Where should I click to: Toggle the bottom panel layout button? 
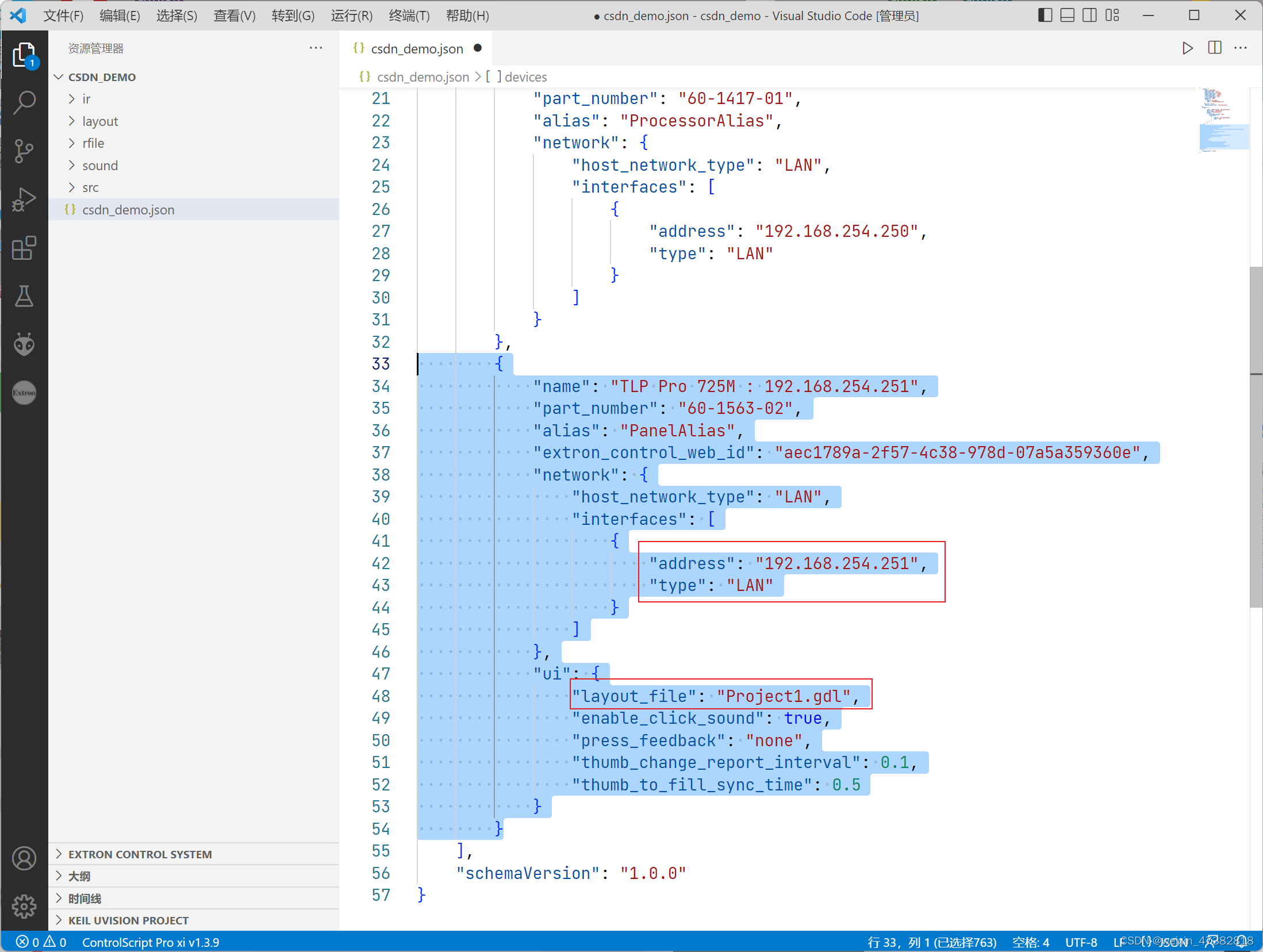[1067, 16]
